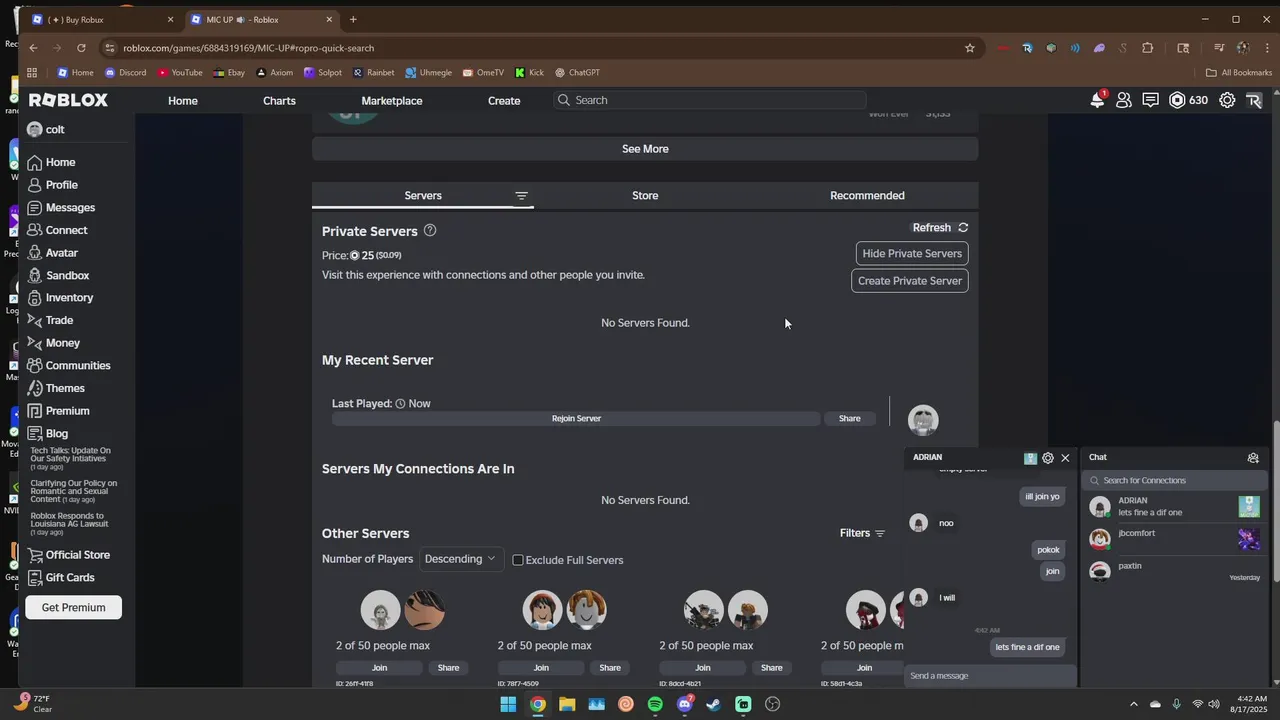Open the taskbar weather widget showing 72°F
This screenshot has width=1280, height=720.
coord(34,704)
